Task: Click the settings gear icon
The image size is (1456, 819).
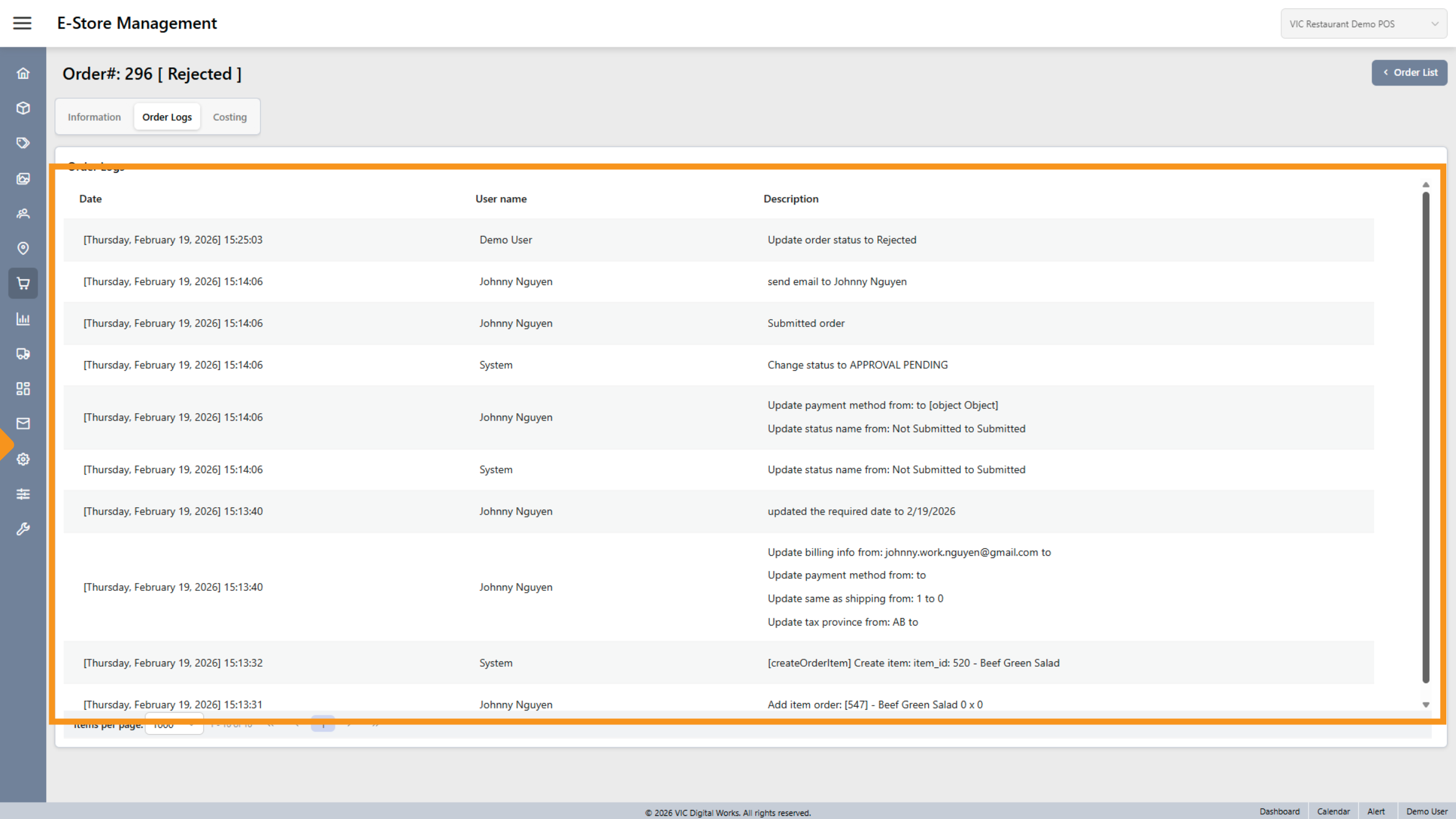Action: pyautogui.click(x=23, y=459)
